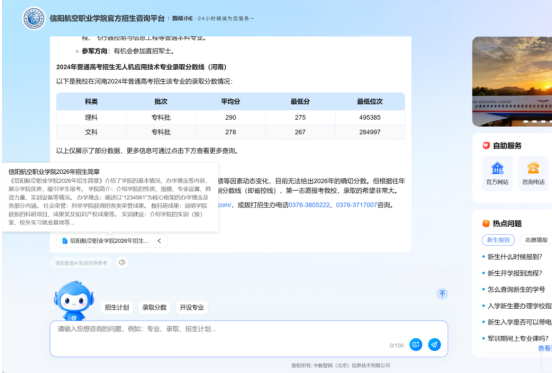Click the tooltip title 信阳航空职业学院2026年招生简章
This screenshot has height=373, width=552.
[54, 172]
